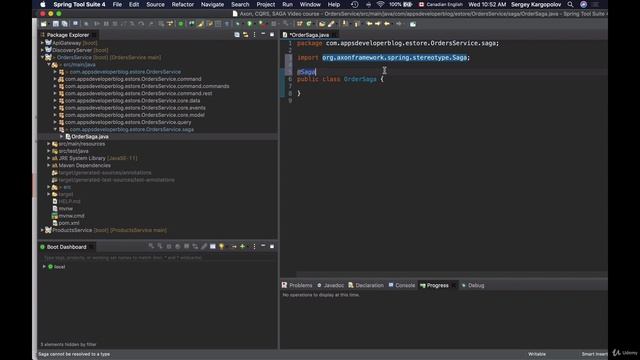
Task: Click the macOS Spotlight search icon
Action: pos(570,4)
